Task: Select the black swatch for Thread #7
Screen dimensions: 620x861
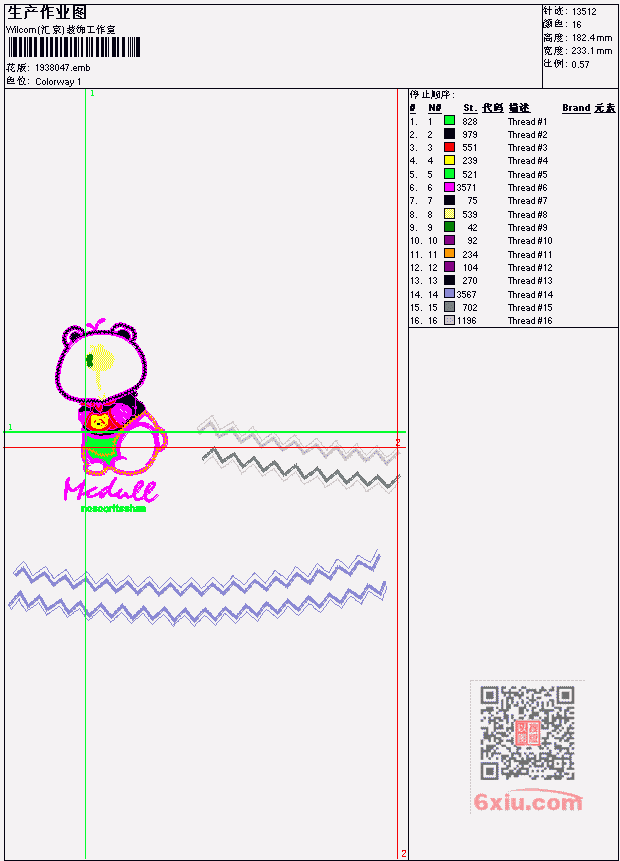Action: [x=449, y=200]
